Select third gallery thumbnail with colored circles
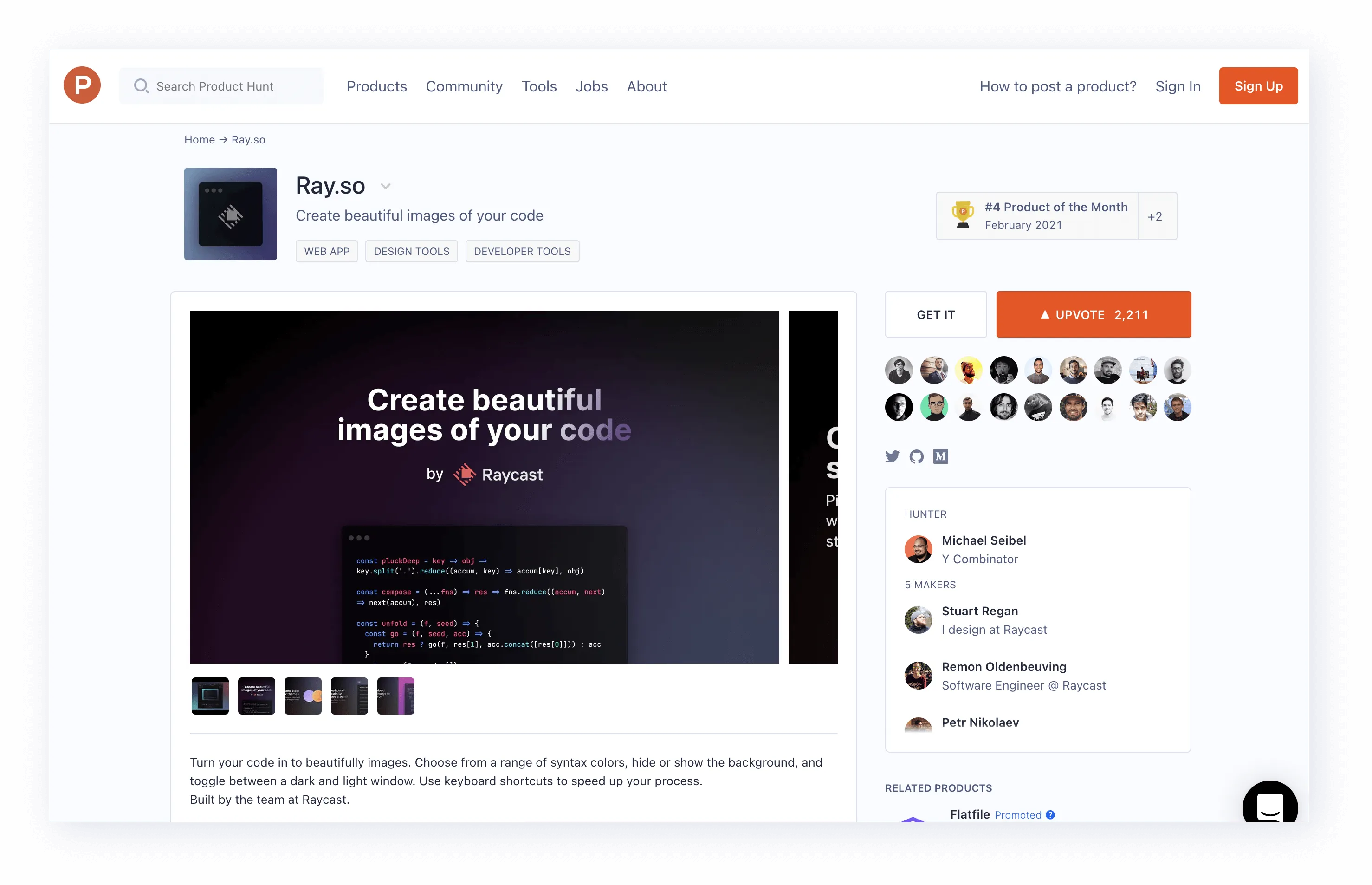The height and width of the screenshot is (885, 1372). [x=303, y=696]
